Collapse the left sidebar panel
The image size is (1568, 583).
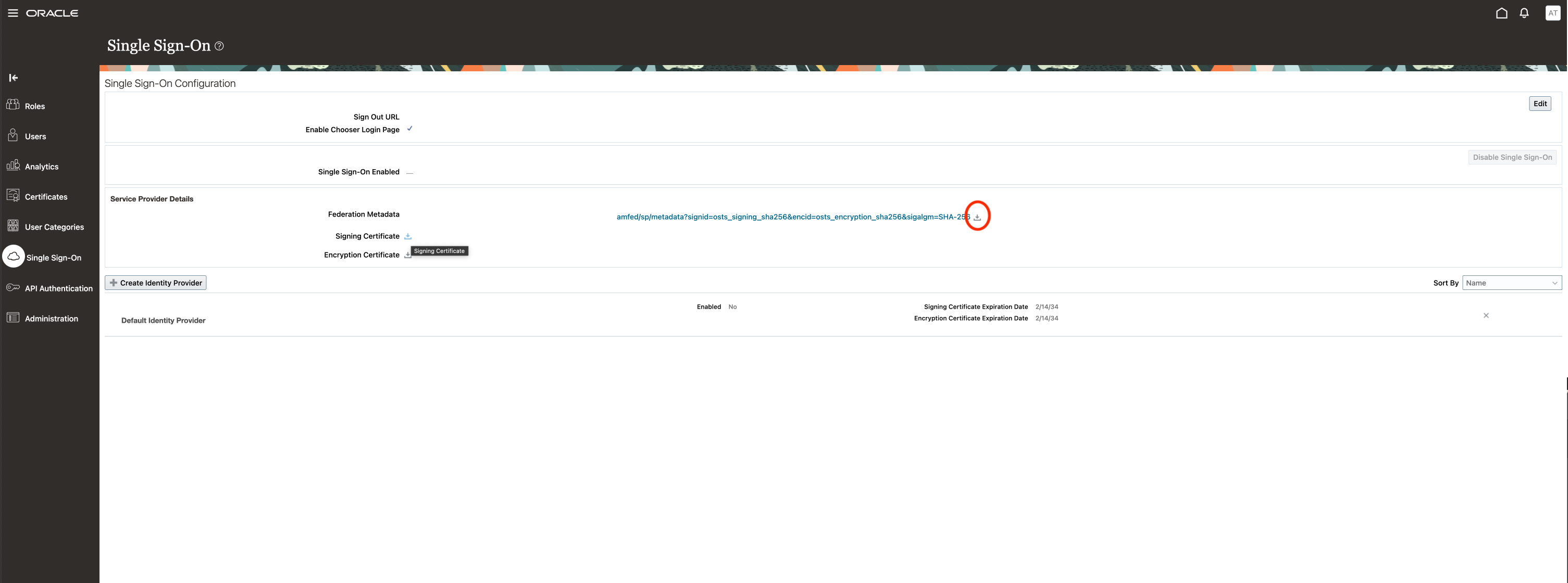point(14,78)
